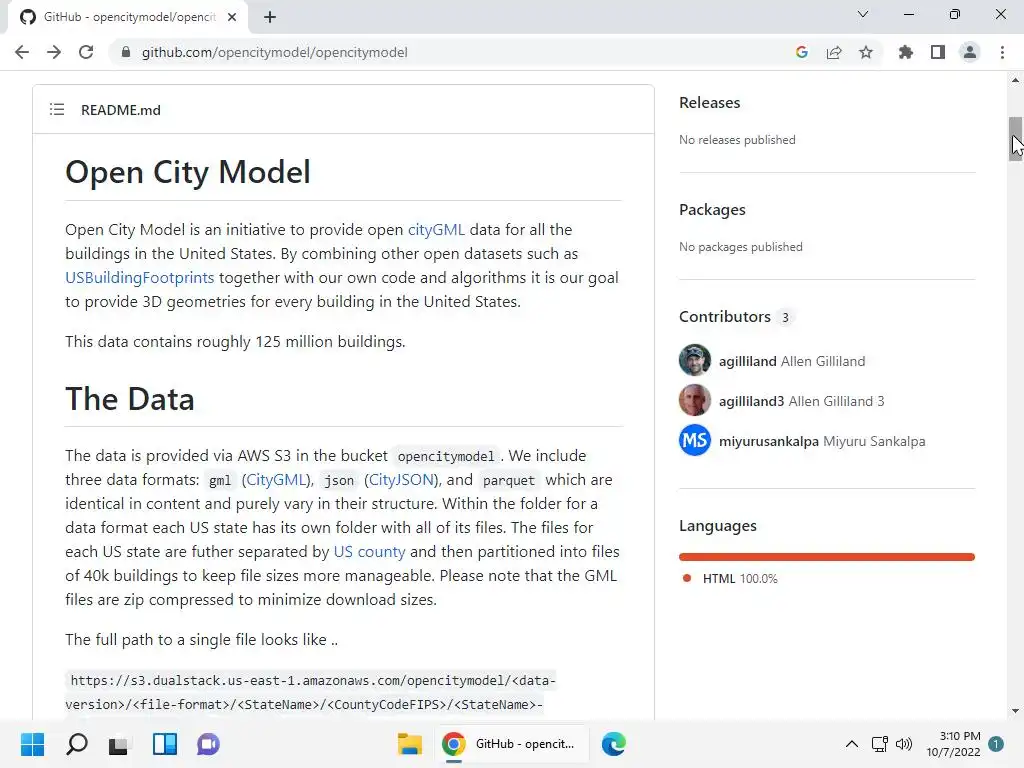Open the notification badge in tray

996,744
